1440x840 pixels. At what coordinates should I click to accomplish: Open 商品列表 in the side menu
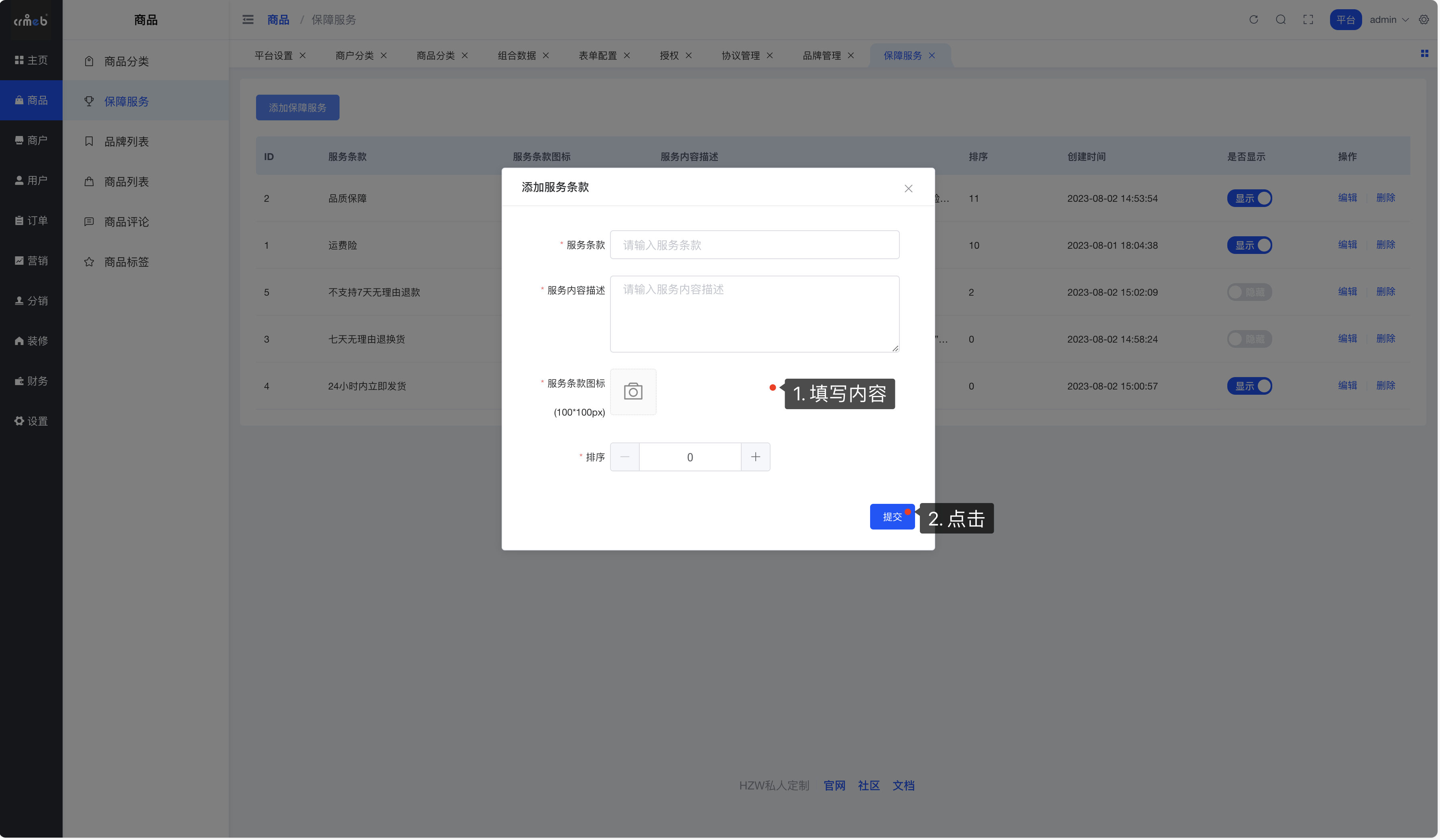pyautogui.click(x=126, y=182)
